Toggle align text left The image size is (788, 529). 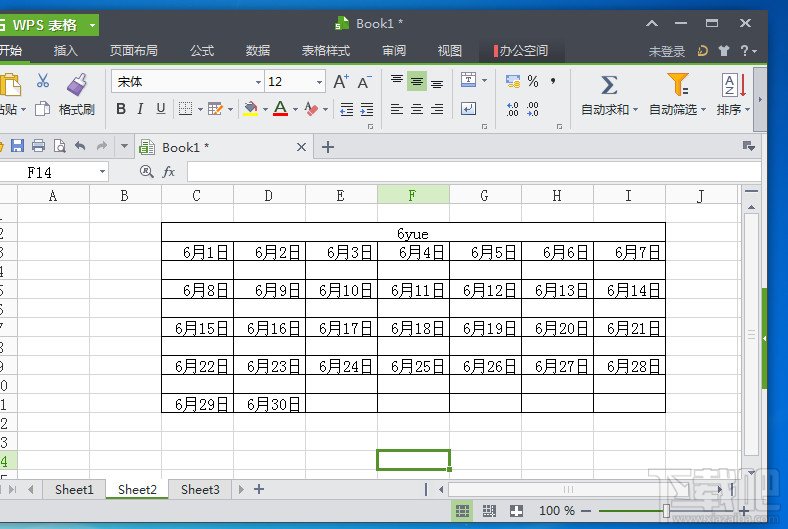[x=397, y=109]
